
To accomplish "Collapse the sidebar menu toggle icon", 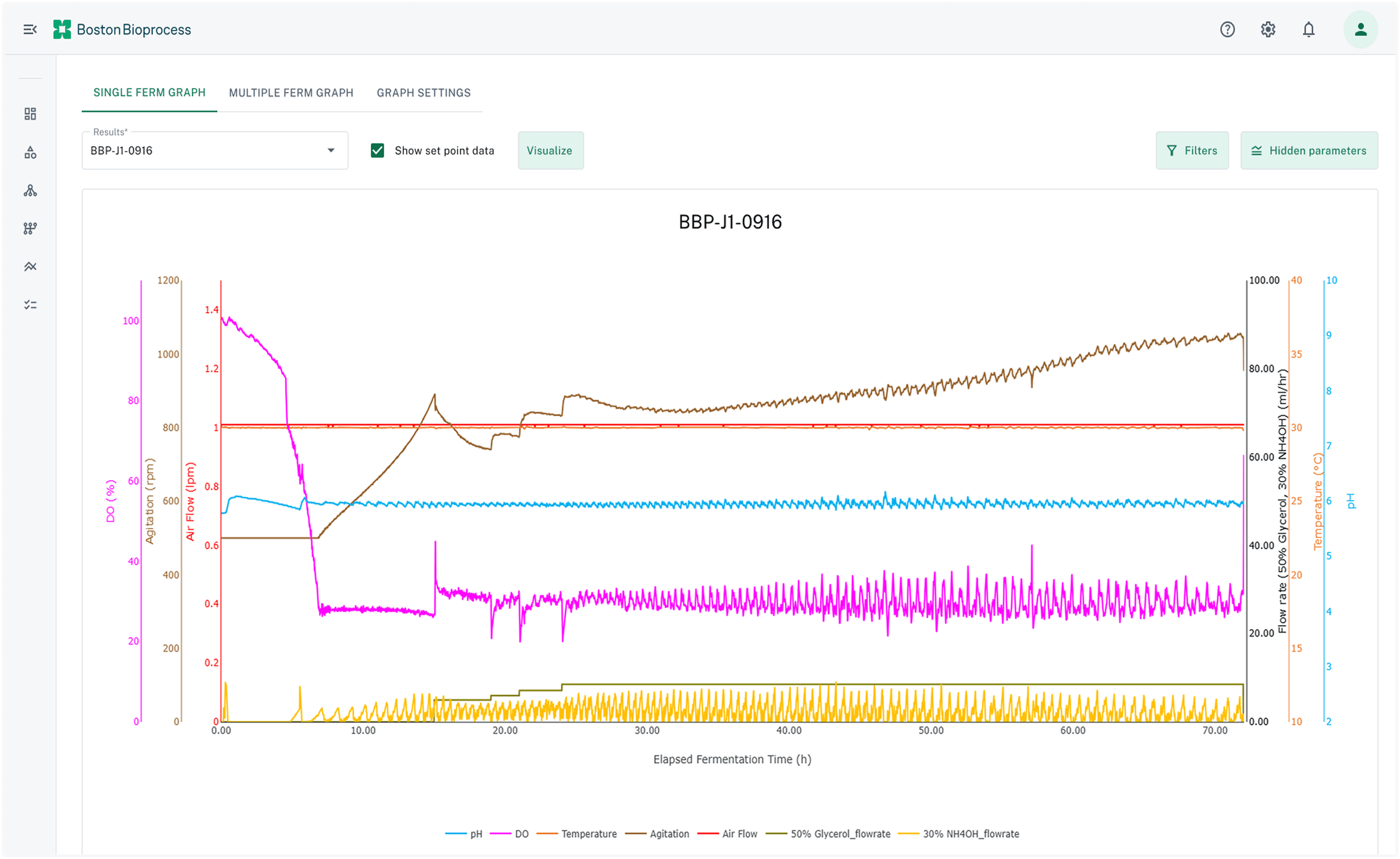I will point(30,29).
